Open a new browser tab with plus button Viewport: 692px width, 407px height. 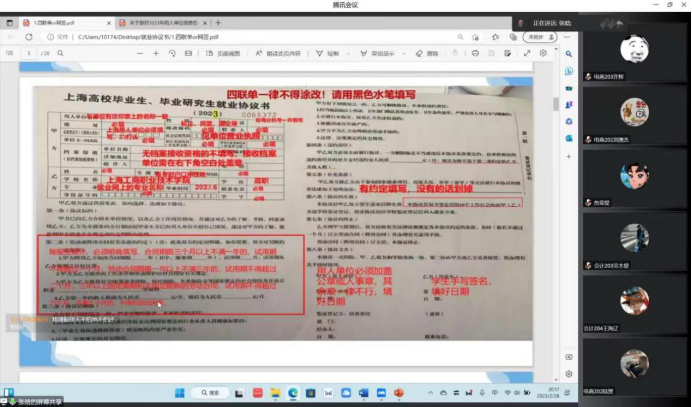click(218, 23)
